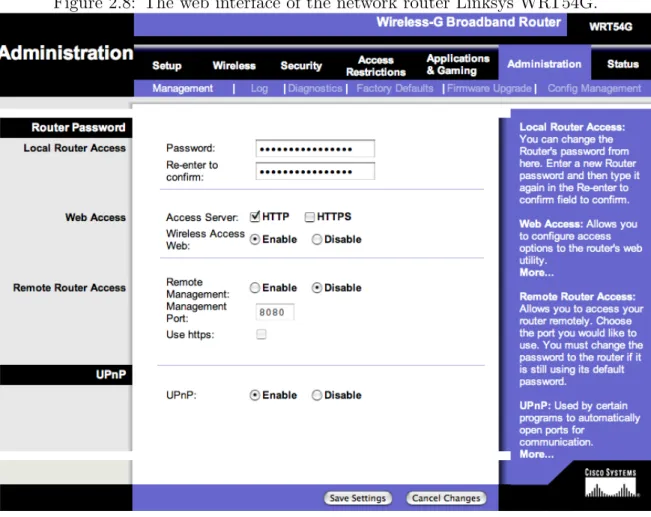The width and height of the screenshot is (651, 517).
Task: Open More link under Web Access help
Action: click(536, 272)
